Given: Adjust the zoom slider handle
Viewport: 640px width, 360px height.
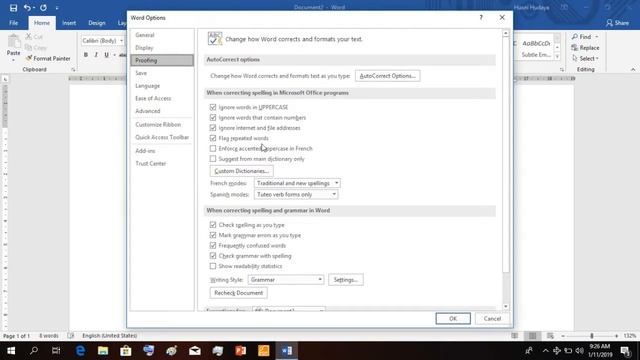Looking at the screenshot, I should click(x=592, y=336).
